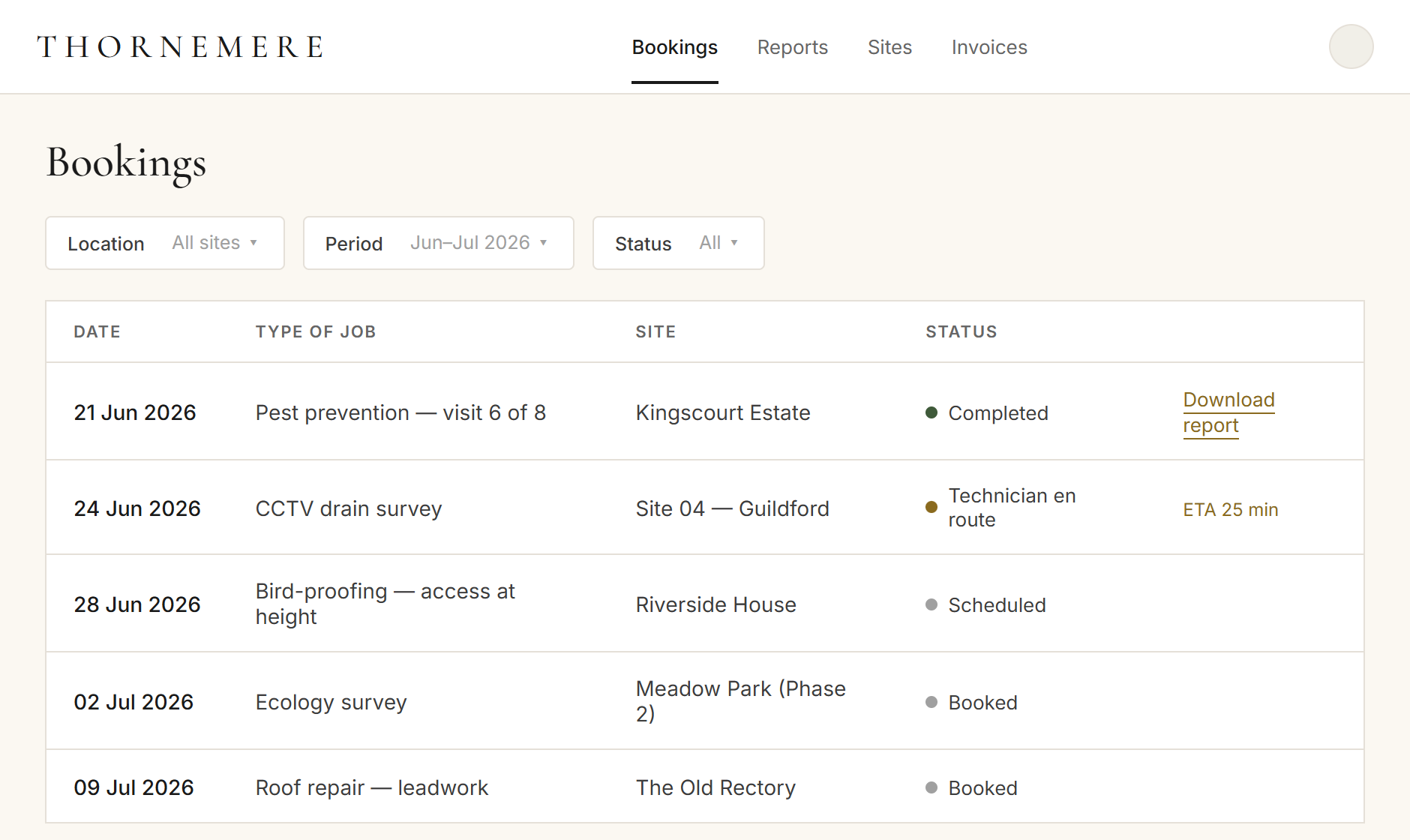Select the ETA 25 min label
Screen dimensions: 1410x840
tap(1230, 509)
